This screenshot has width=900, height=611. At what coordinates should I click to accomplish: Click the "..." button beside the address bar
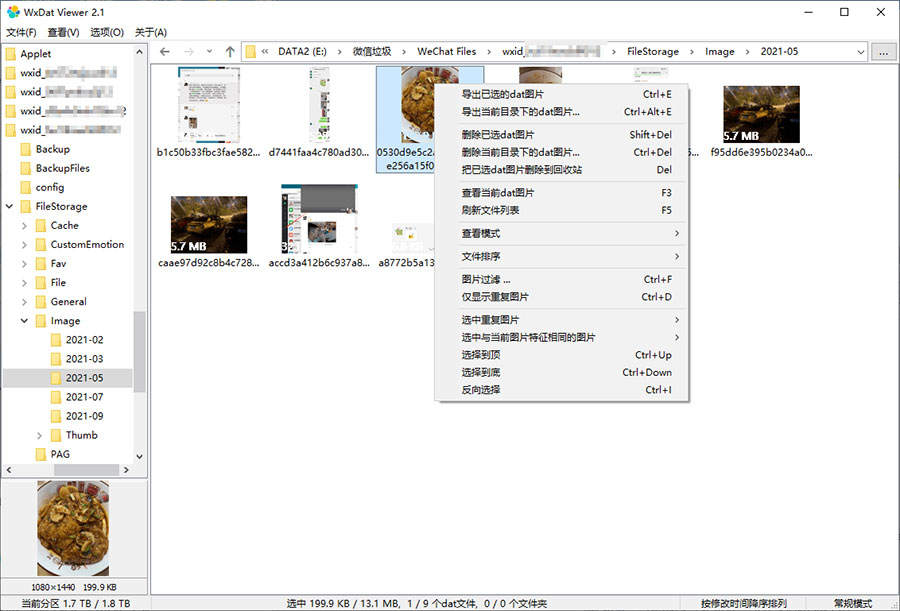[882, 51]
